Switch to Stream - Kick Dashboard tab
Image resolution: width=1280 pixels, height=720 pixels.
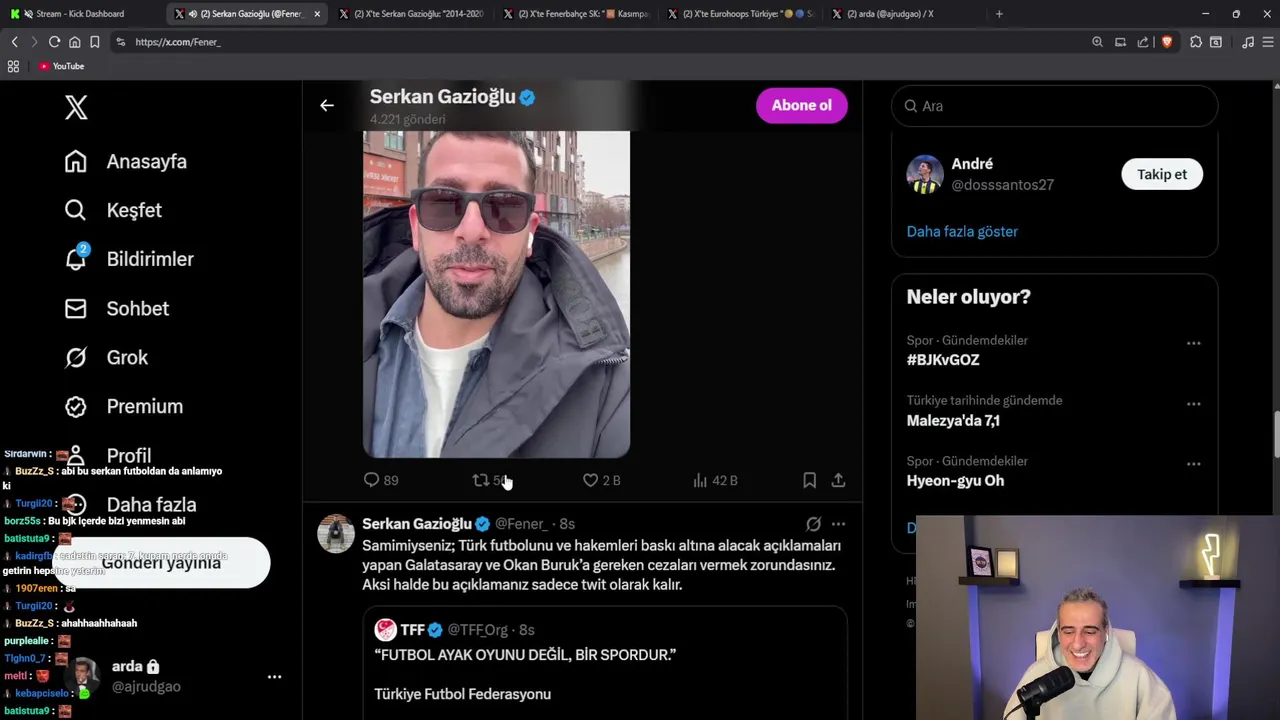point(80,14)
